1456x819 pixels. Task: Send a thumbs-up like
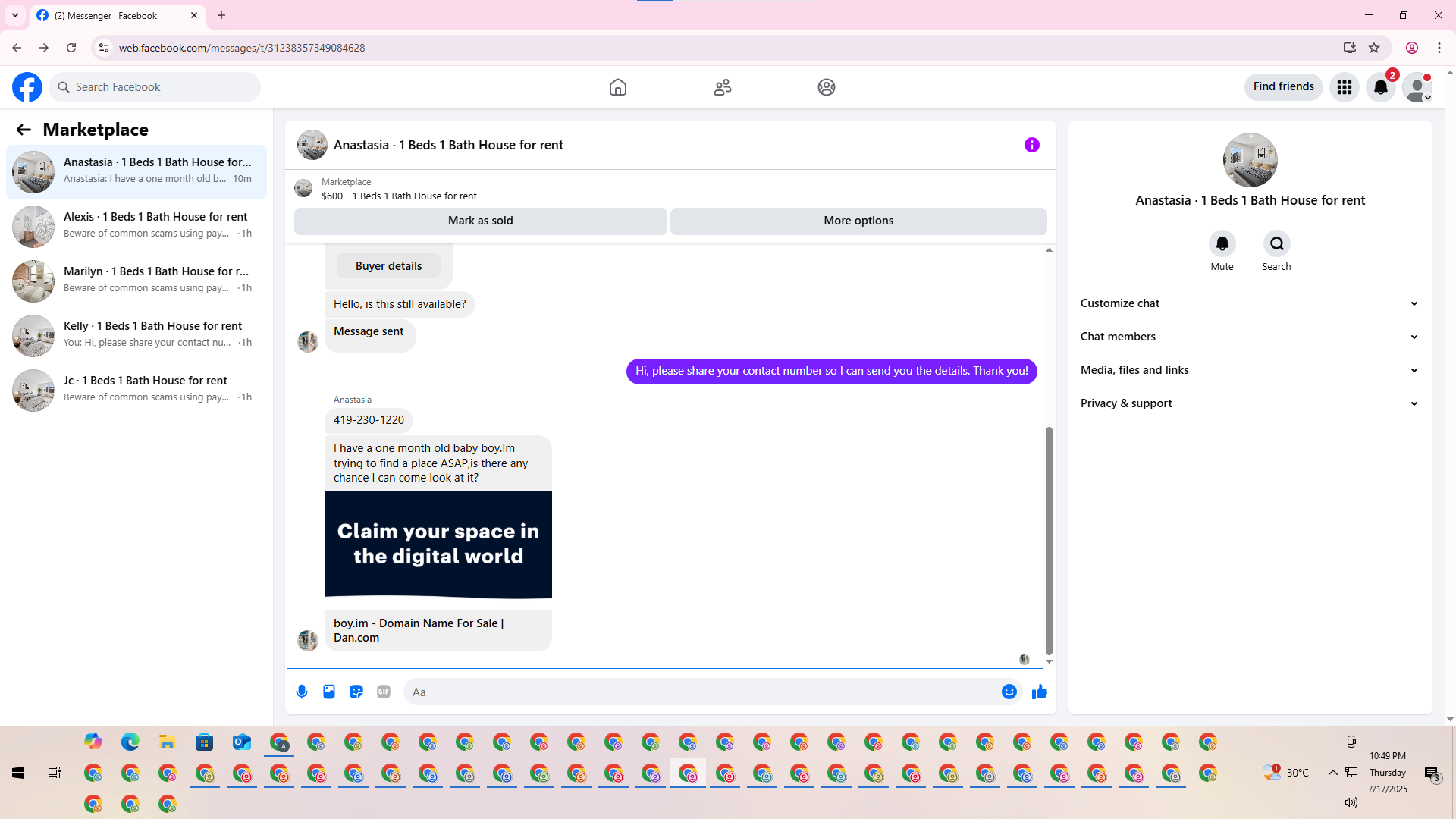pyautogui.click(x=1040, y=692)
